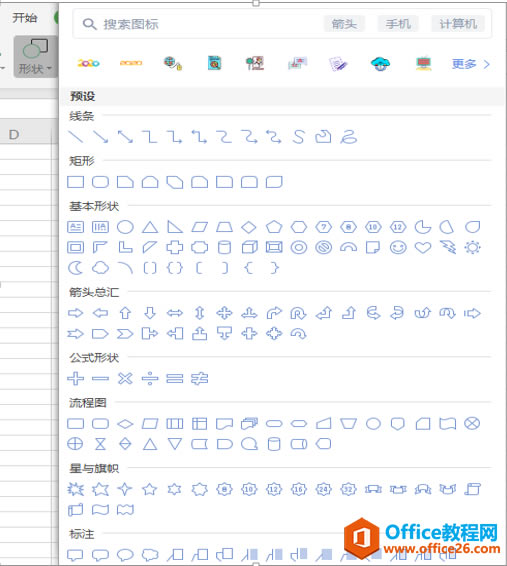Select the 手机 search tag
Image resolution: width=507 pixels, height=566 pixels.
pos(398,24)
